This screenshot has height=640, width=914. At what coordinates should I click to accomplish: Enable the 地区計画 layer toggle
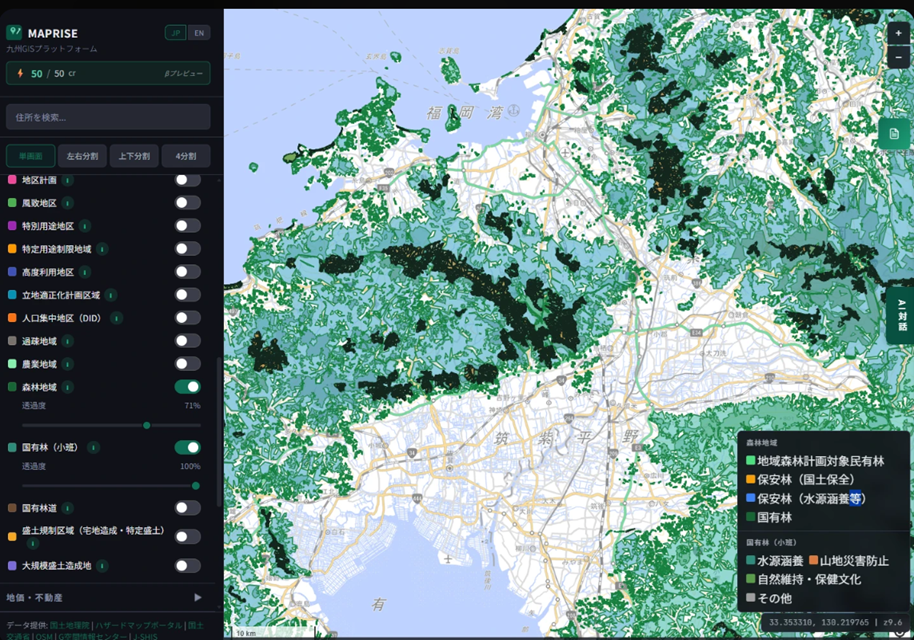click(188, 180)
